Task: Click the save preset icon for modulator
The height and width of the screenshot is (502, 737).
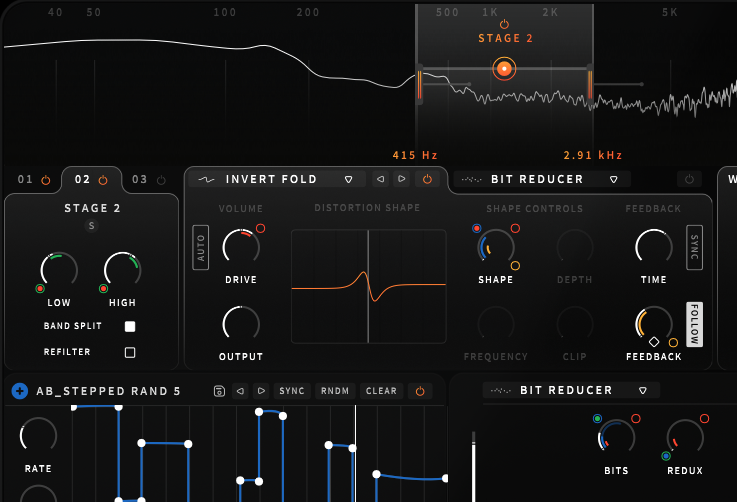Action: (219, 391)
